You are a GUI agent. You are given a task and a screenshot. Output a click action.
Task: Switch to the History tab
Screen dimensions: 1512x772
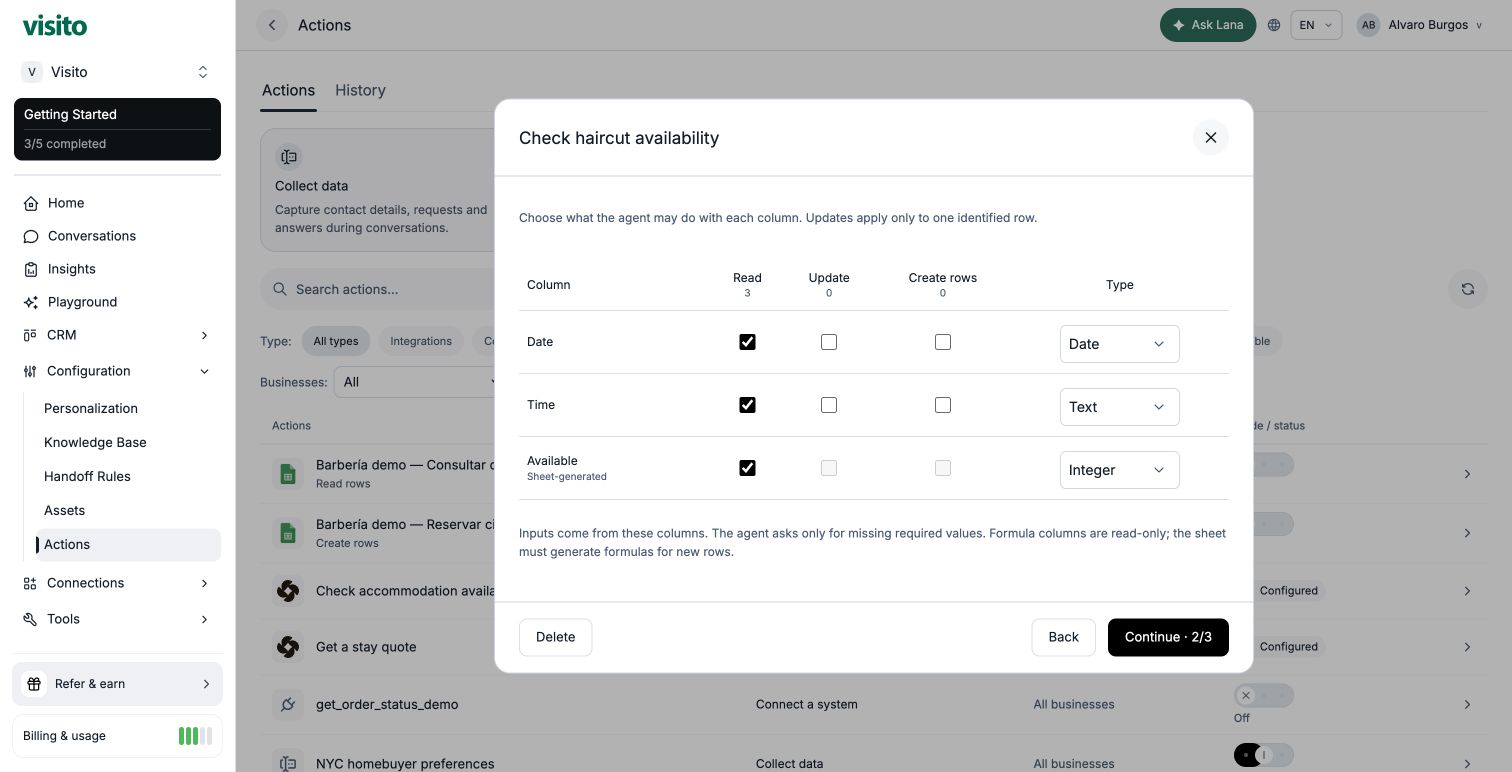pyautogui.click(x=360, y=90)
